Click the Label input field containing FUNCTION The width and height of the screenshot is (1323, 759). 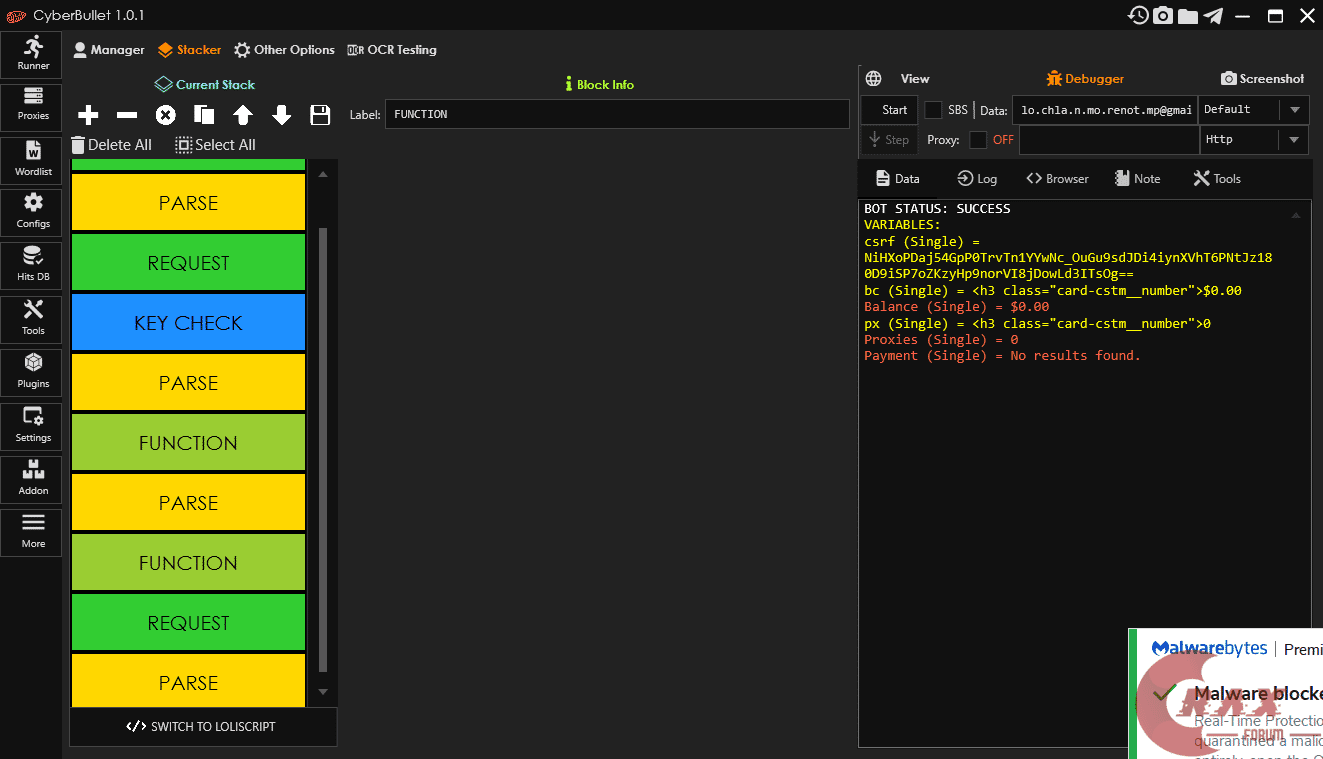coord(616,114)
